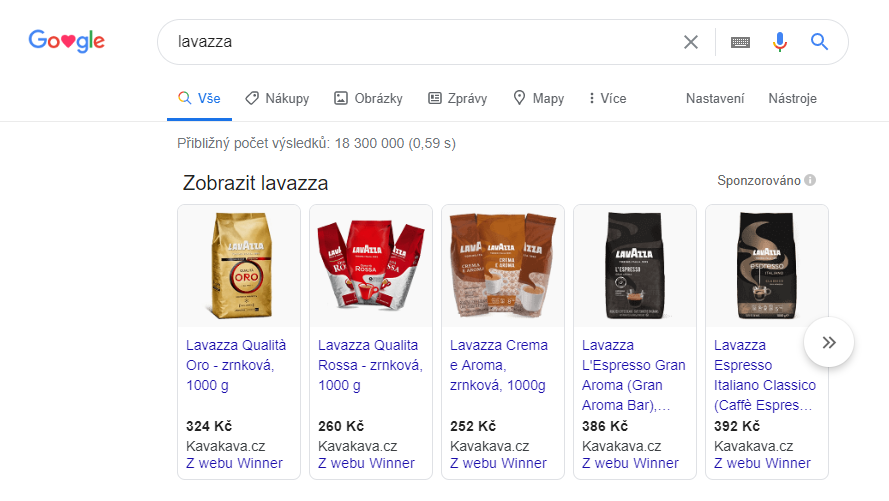
Task: Open Nástroje search tools
Action: [x=793, y=99]
